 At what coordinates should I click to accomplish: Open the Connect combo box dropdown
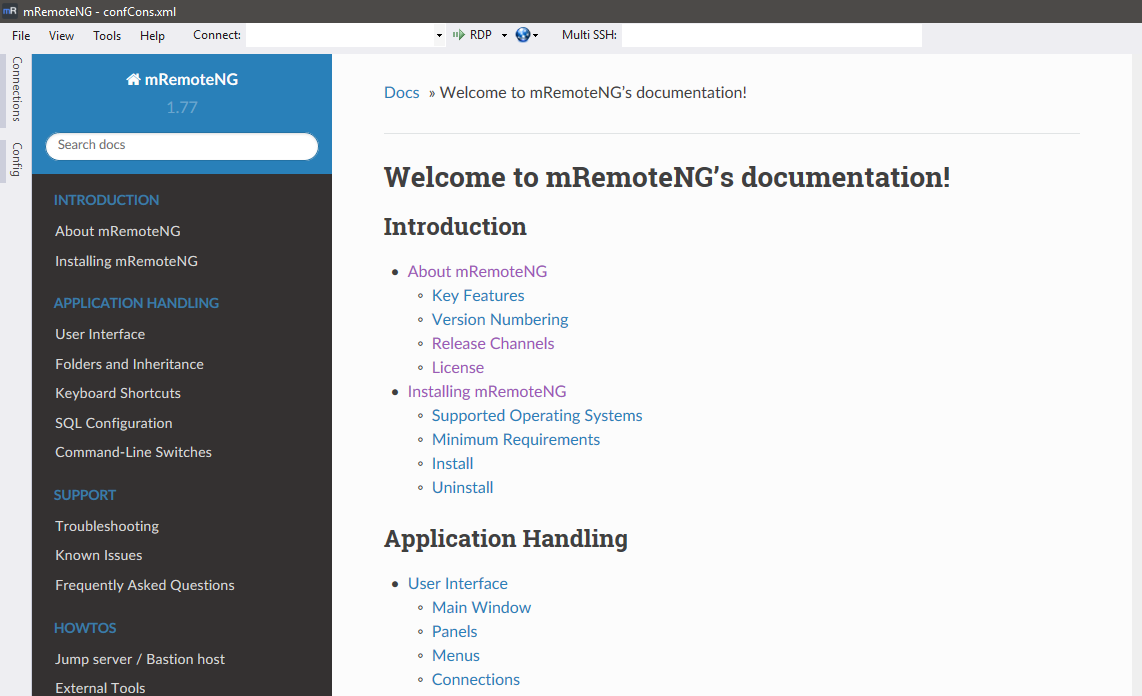[x=438, y=34]
